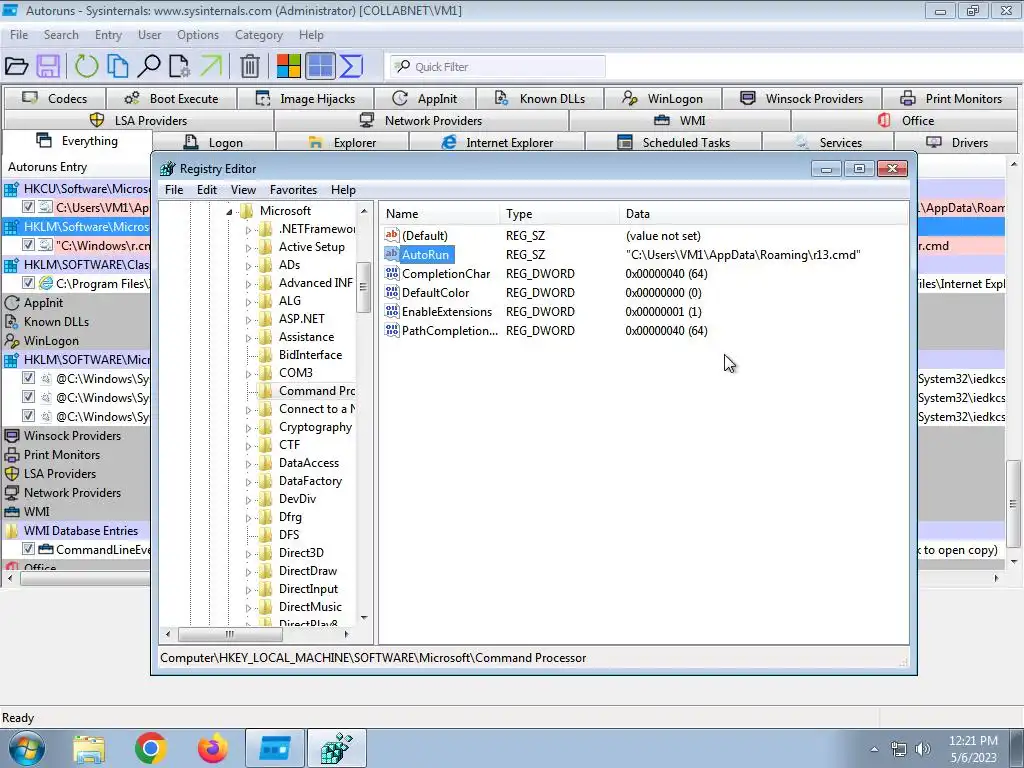Select the DefaultColor DWORD icon
The image size is (1024, 768).
392,292
